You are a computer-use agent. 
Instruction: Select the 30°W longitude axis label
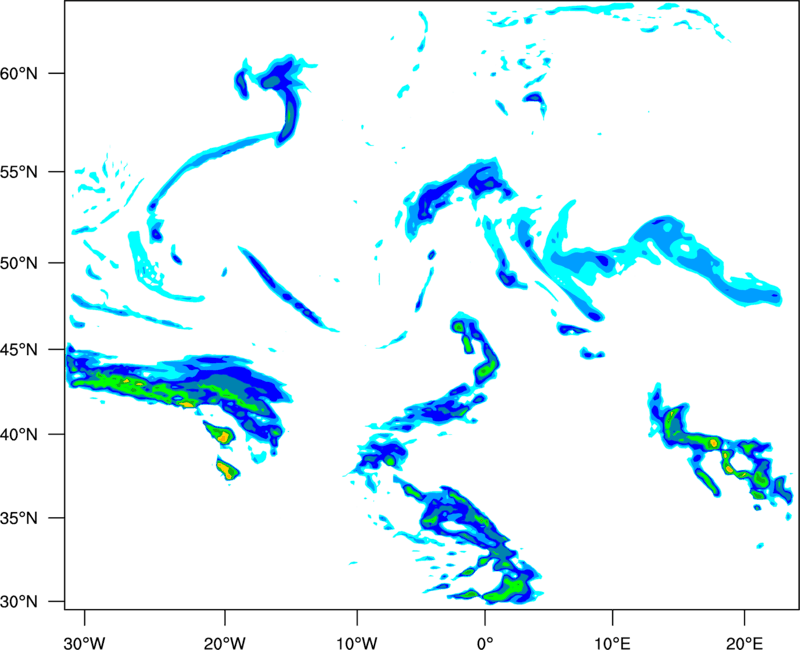[x=84, y=643]
